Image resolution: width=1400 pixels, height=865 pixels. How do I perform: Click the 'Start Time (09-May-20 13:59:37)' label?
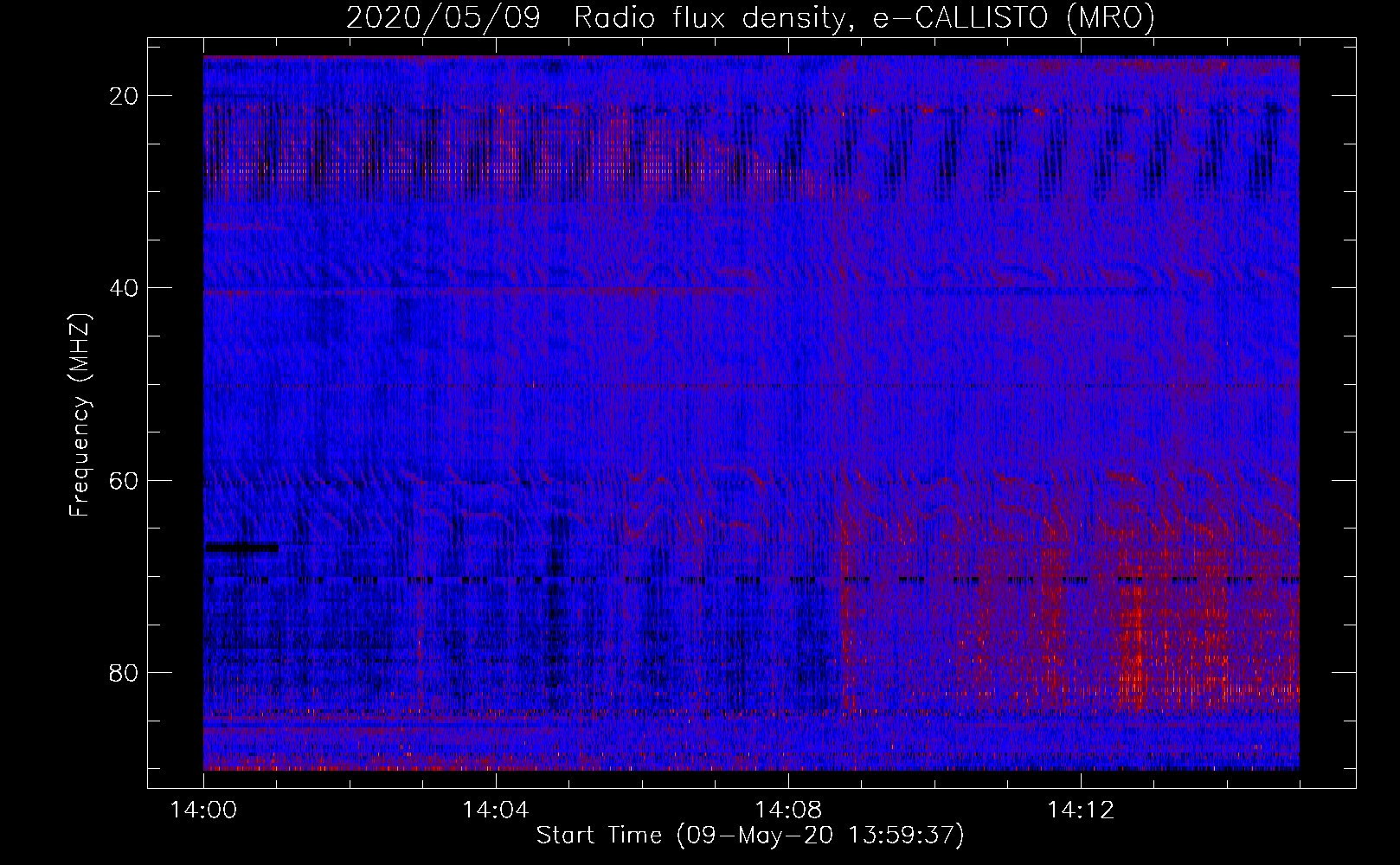[749, 836]
